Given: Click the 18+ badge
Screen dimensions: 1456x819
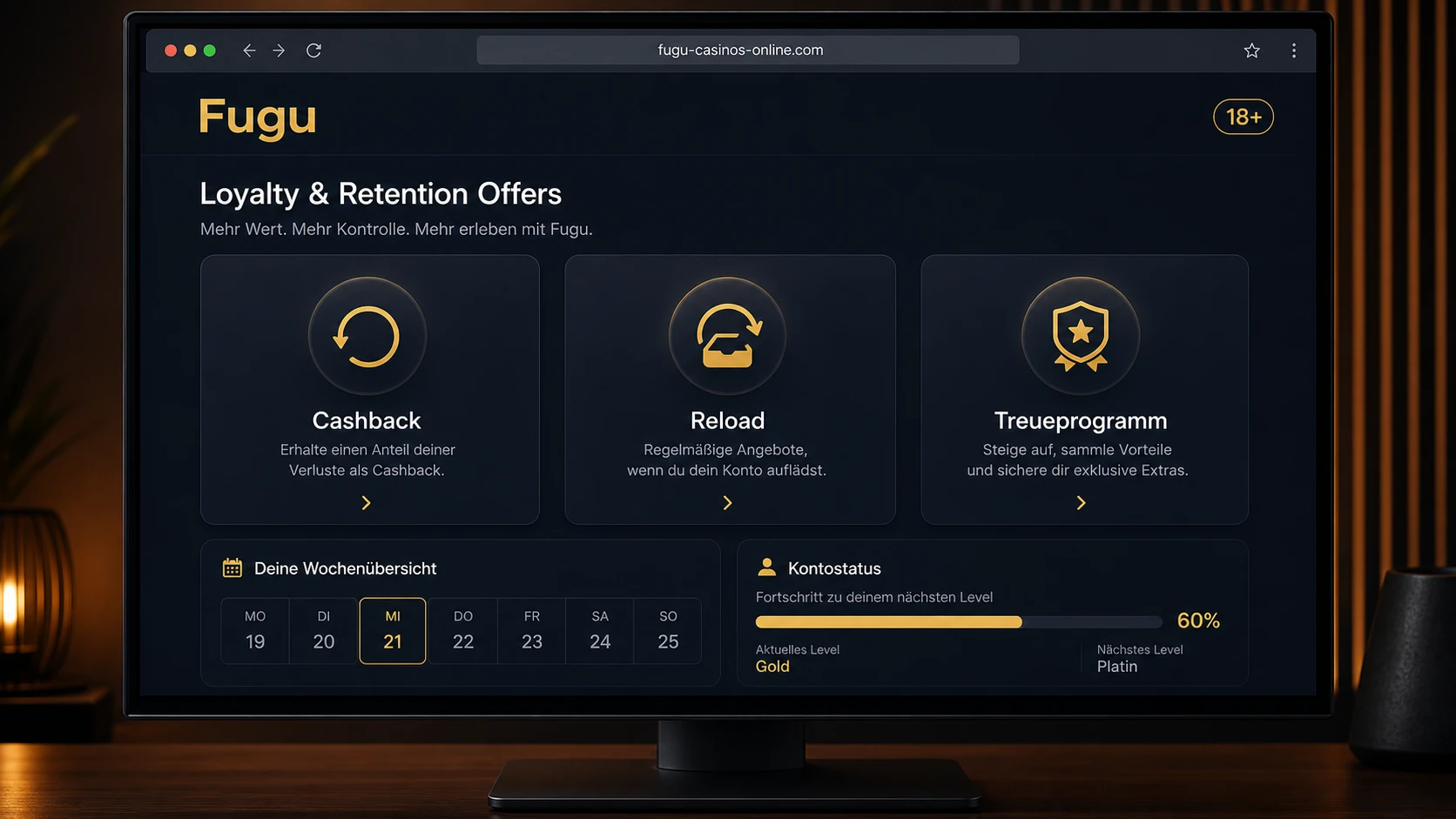Looking at the screenshot, I should (1244, 117).
